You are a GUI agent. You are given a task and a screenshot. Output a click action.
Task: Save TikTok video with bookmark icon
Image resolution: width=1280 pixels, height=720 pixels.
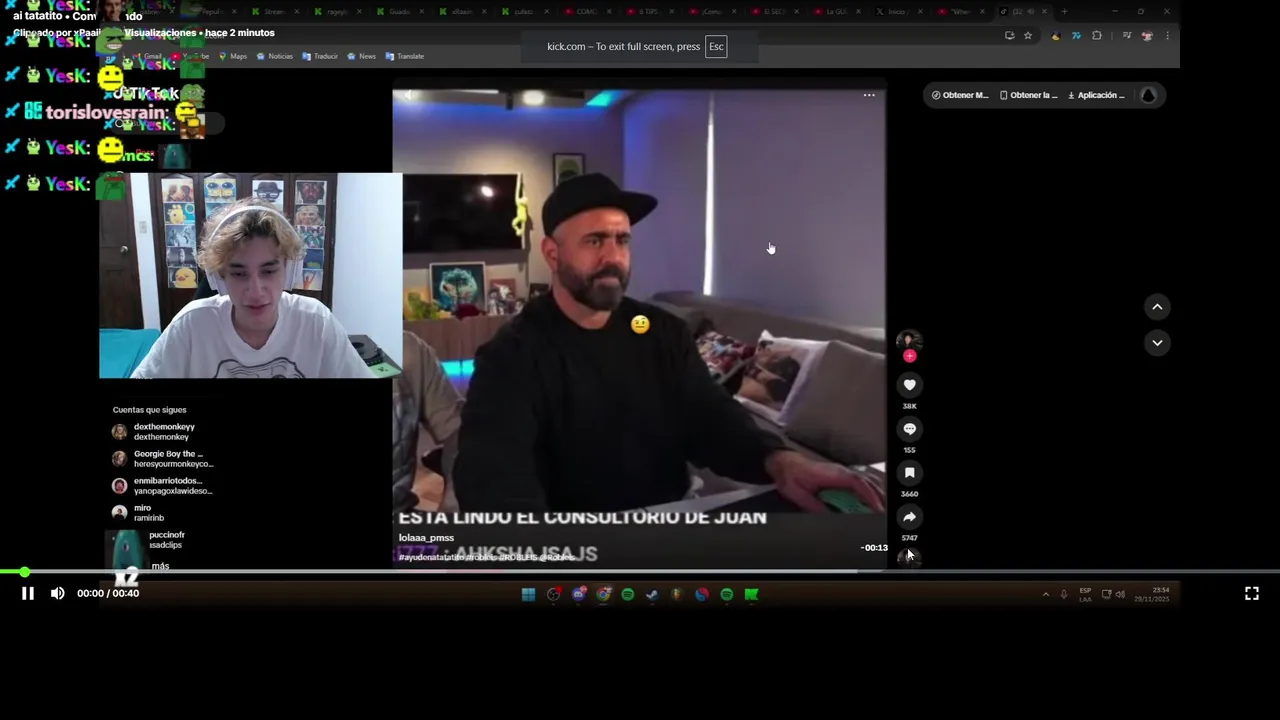909,473
